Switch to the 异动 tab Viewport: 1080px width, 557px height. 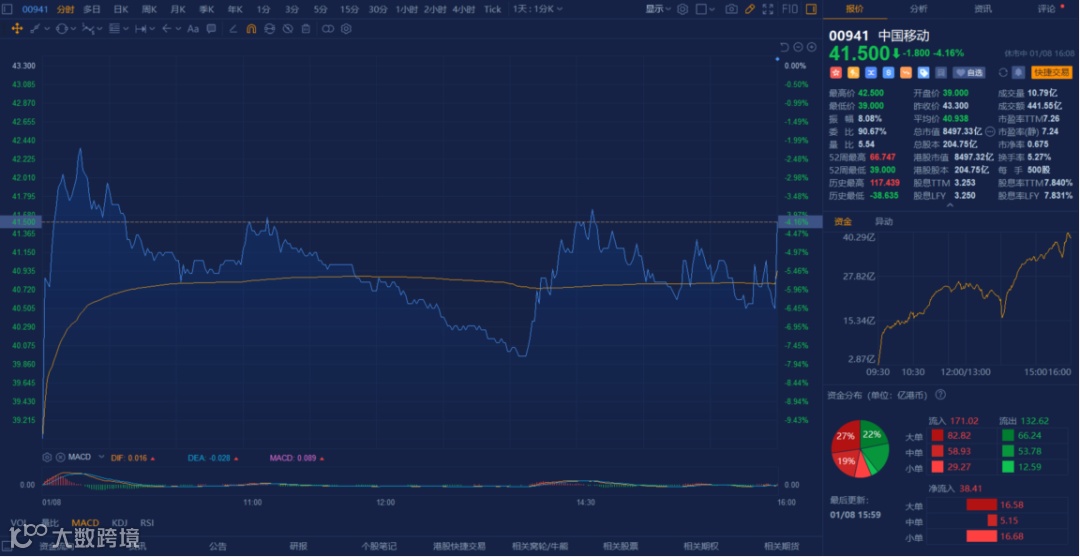tap(884, 222)
